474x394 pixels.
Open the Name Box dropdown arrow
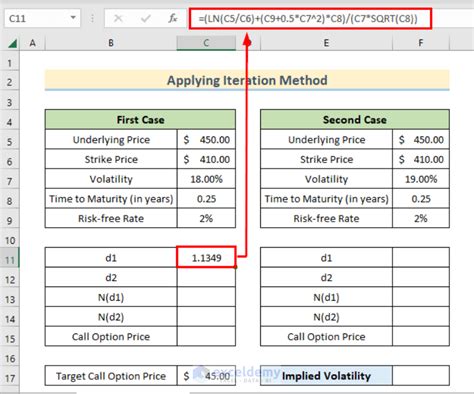point(73,18)
